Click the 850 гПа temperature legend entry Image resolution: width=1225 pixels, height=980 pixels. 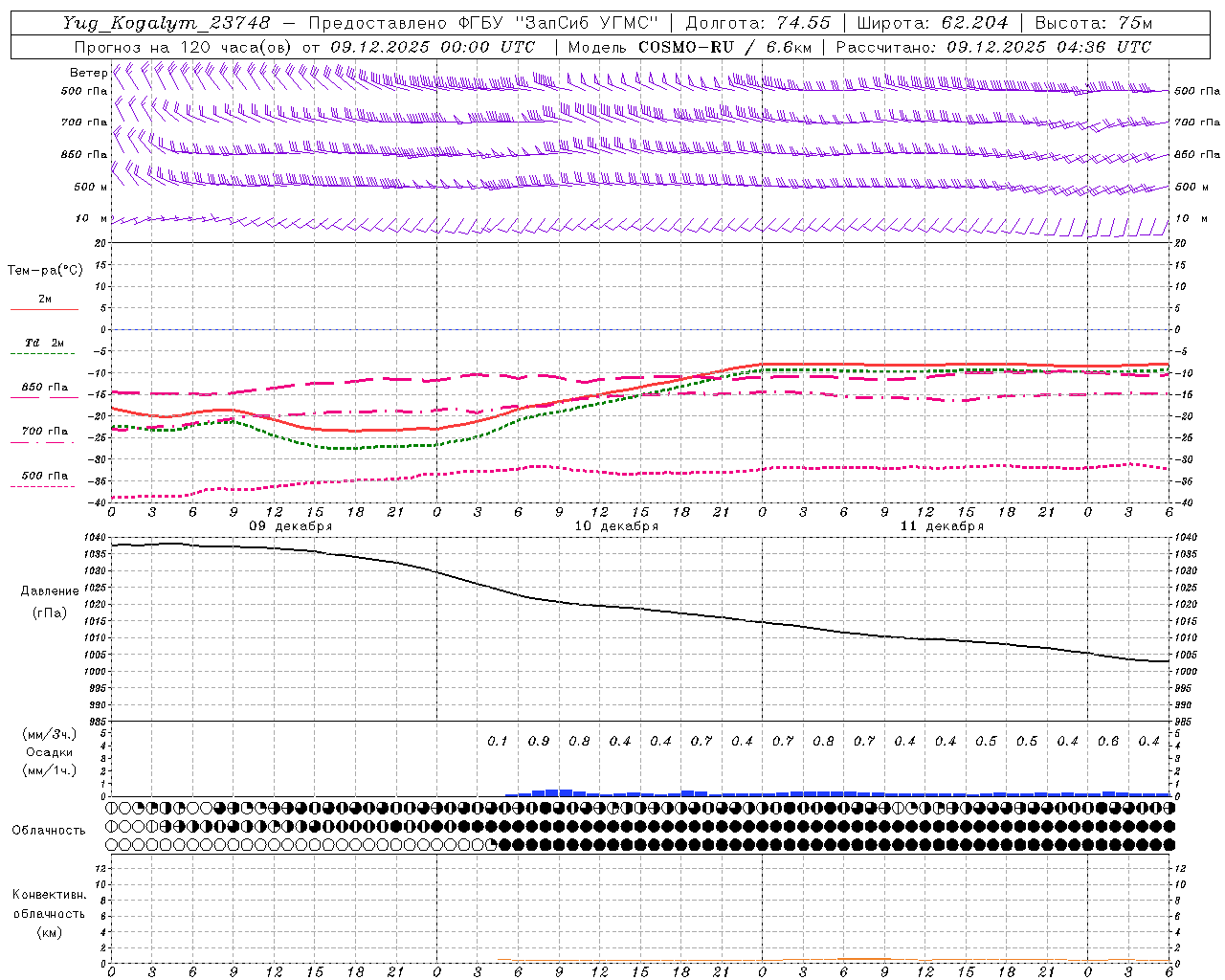point(45,388)
